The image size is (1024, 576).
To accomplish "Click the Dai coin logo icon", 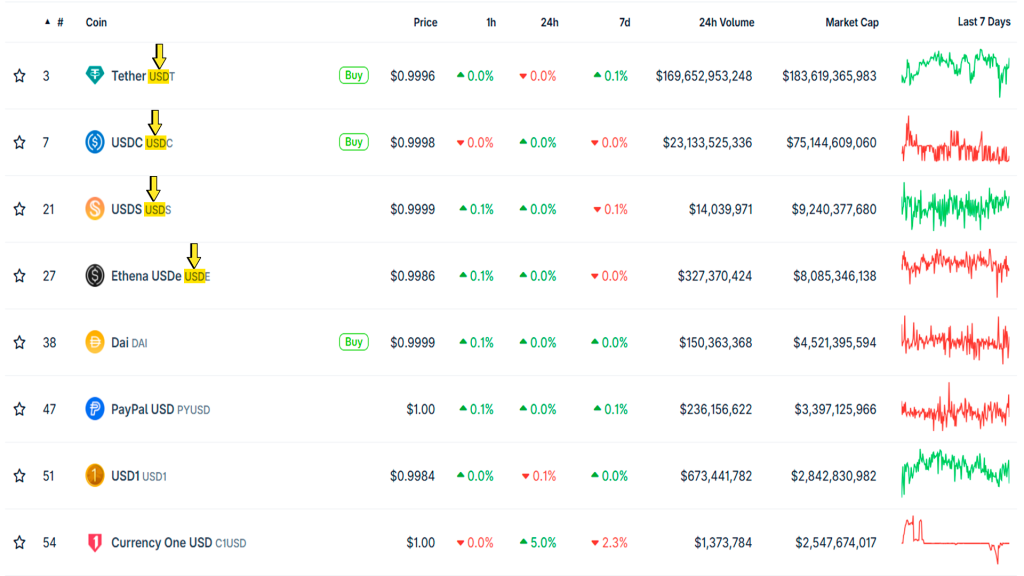I will click(x=95, y=342).
